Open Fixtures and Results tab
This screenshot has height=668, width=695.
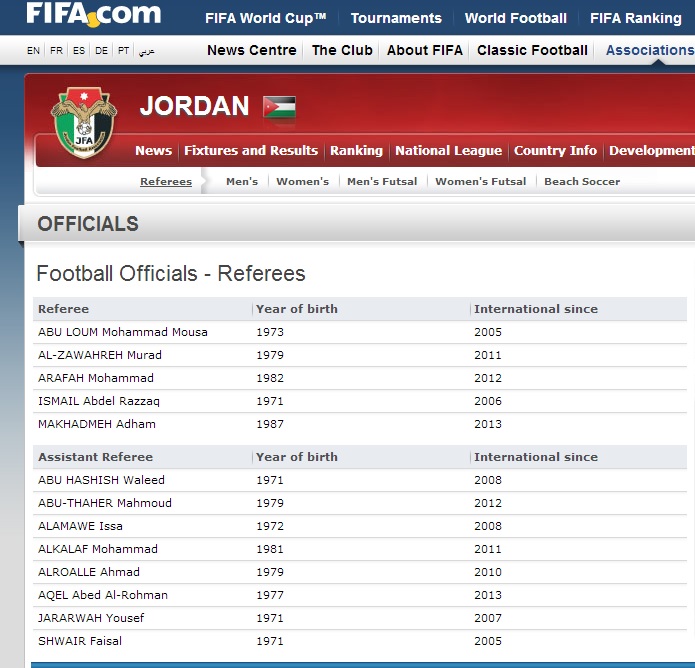(251, 151)
